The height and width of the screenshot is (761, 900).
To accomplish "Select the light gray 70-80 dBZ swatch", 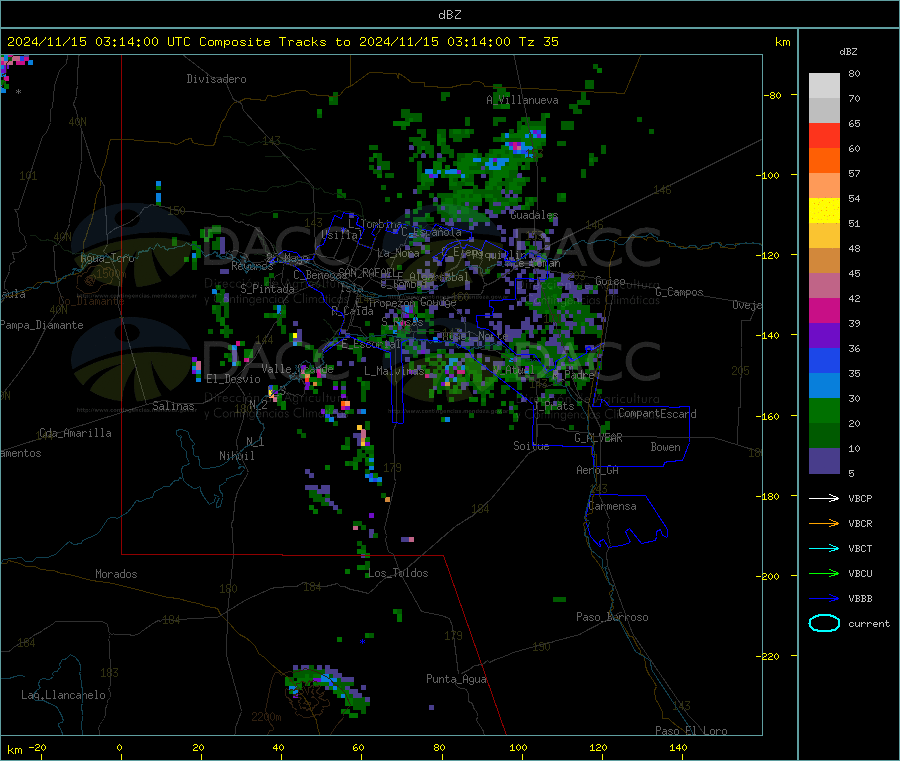I will (824, 86).
